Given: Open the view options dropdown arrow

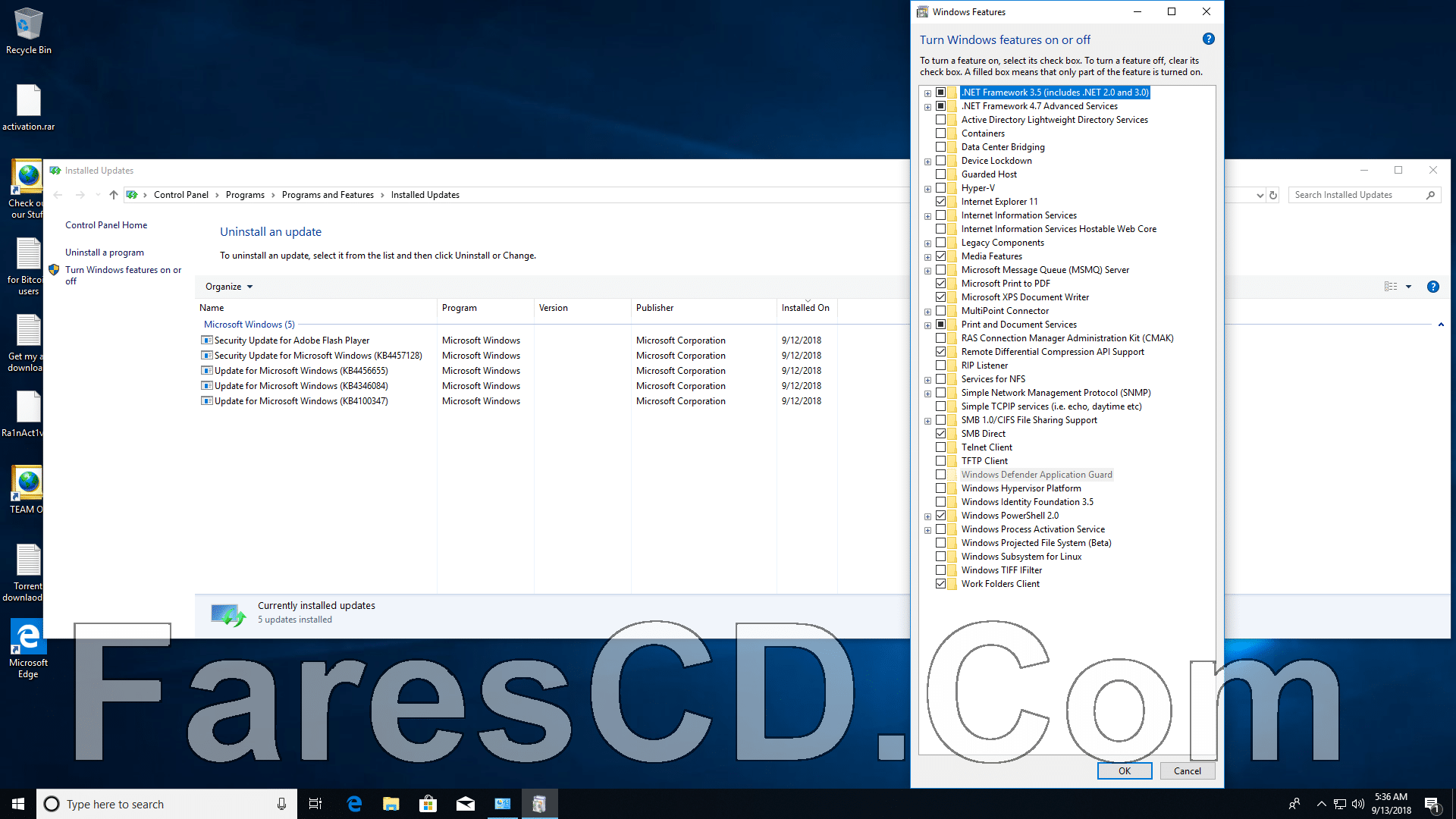Looking at the screenshot, I should (1408, 287).
